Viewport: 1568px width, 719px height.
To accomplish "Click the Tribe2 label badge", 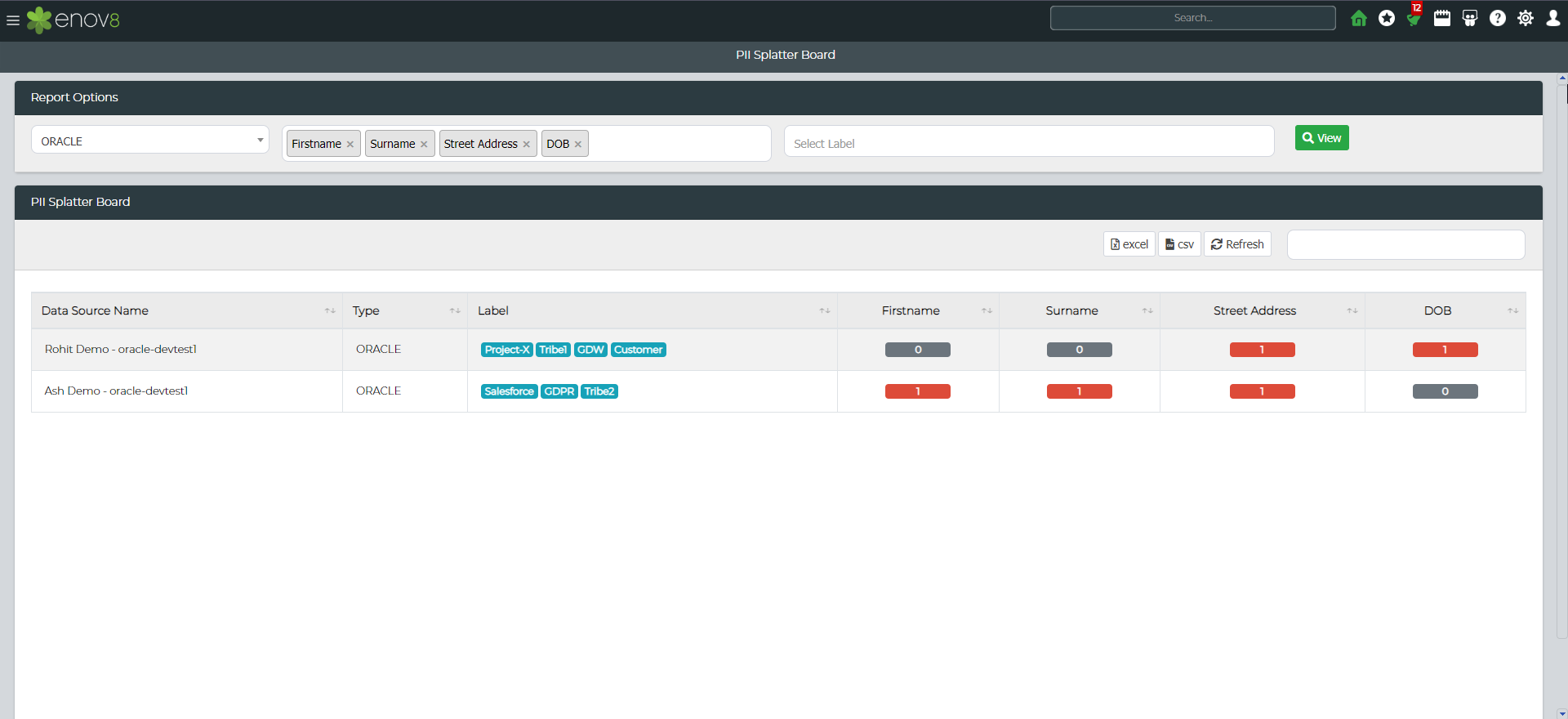I will 599,391.
